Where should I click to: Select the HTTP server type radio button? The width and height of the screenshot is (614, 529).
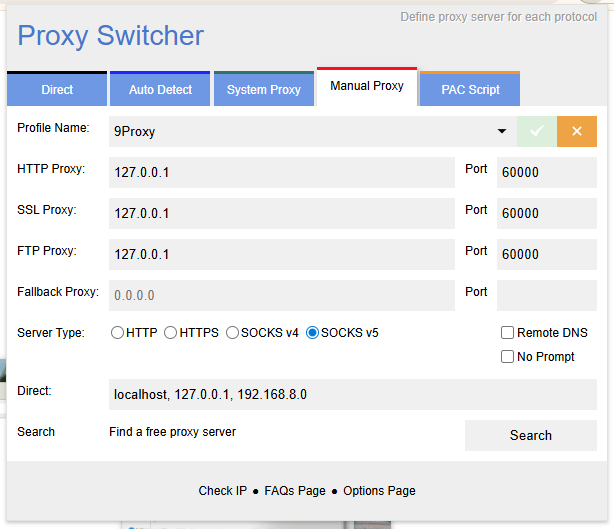(117, 333)
